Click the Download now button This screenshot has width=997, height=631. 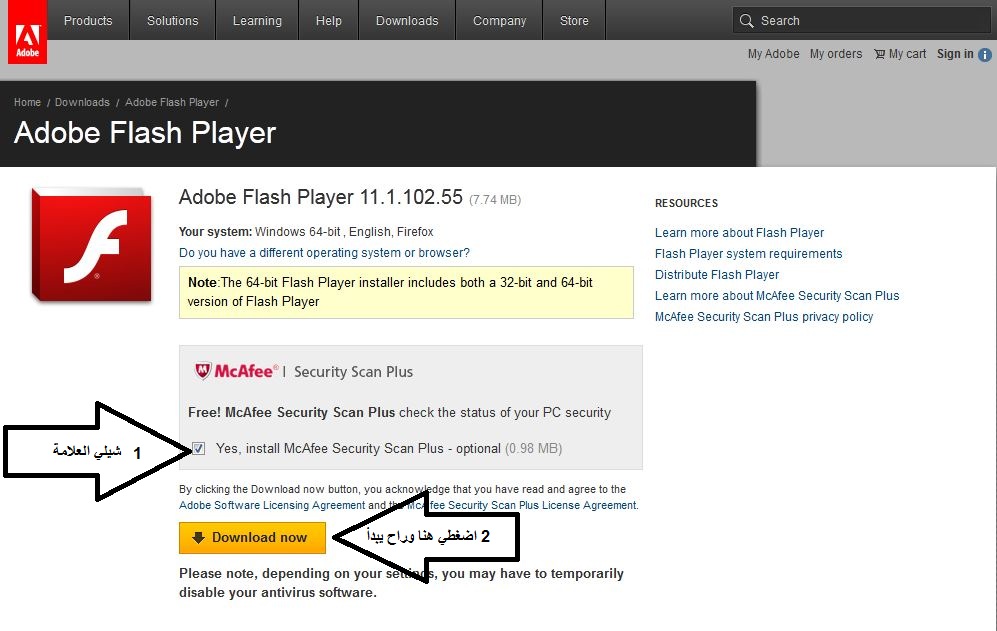(x=252, y=537)
